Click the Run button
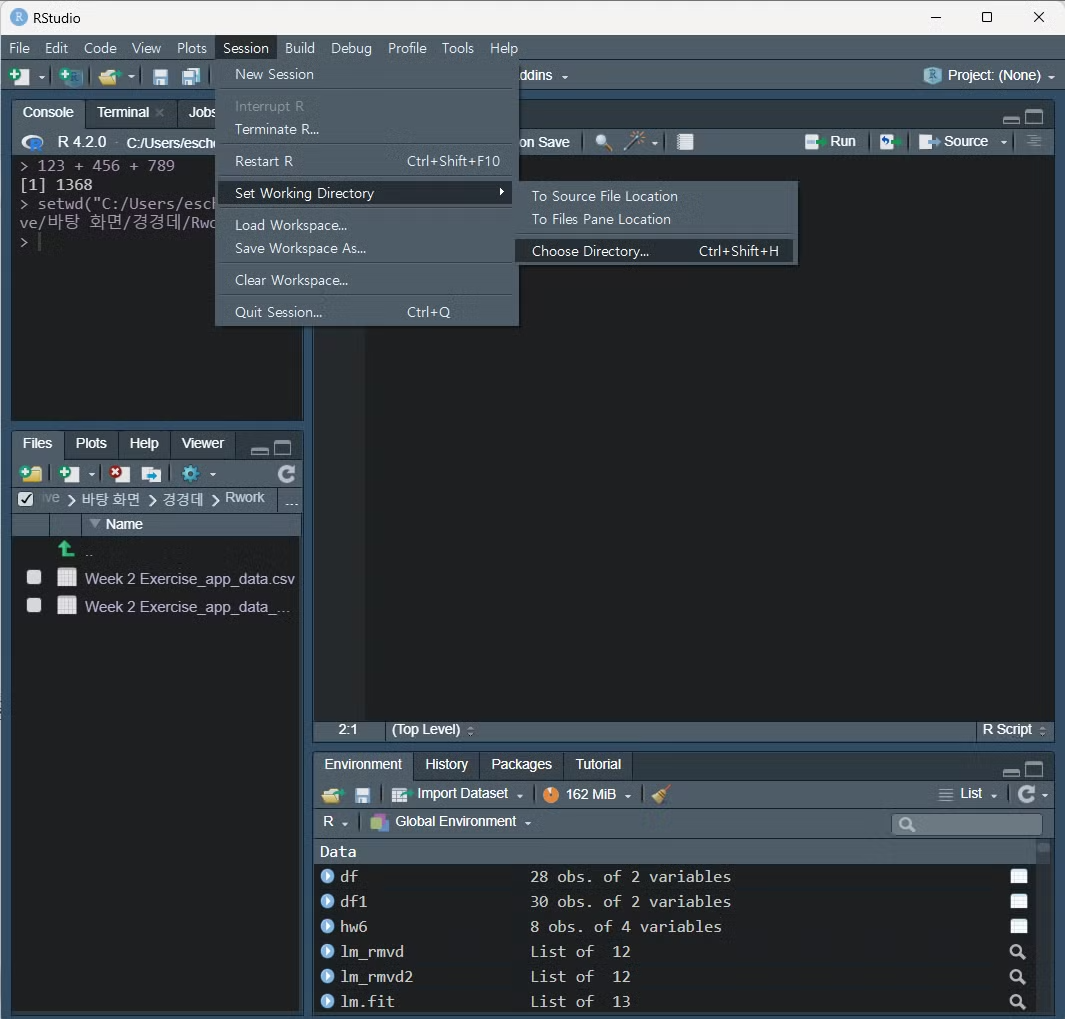This screenshot has height=1019, width=1065. [x=830, y=141]
